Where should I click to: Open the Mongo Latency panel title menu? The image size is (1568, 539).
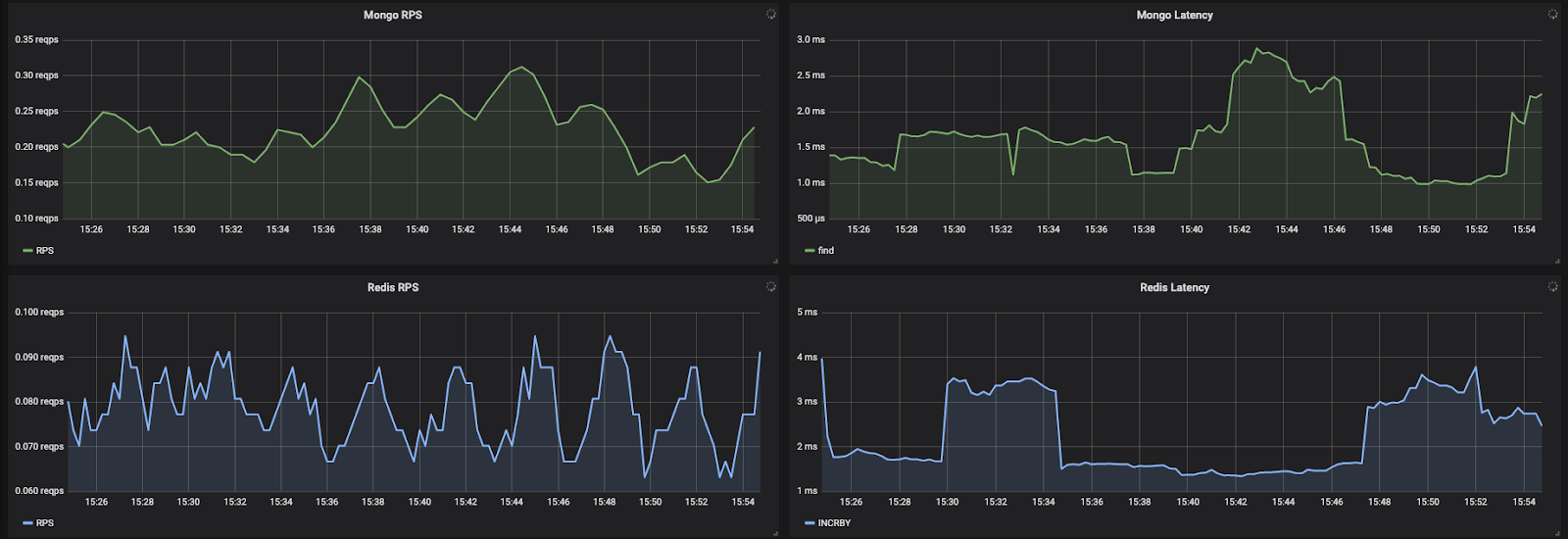click(1174, 15)
